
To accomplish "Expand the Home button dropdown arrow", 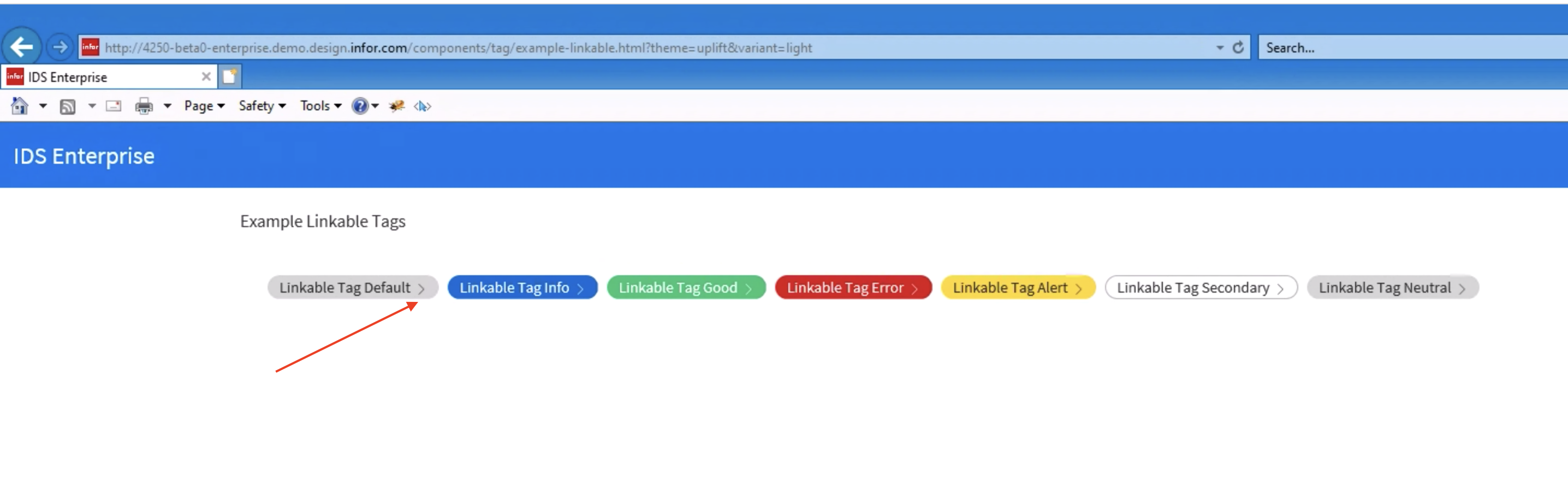I will 43,106.
